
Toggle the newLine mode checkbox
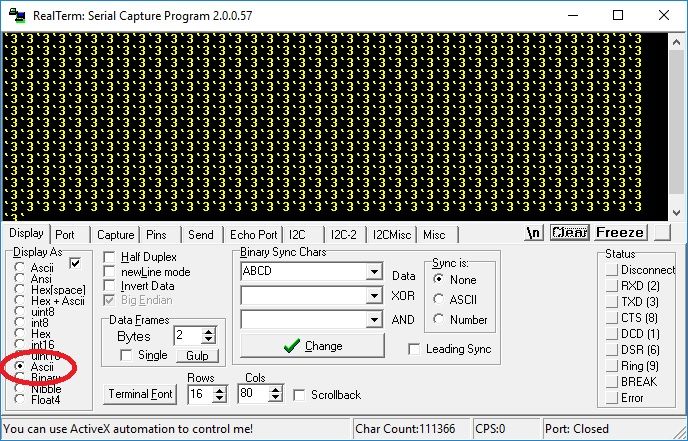[108, 272]
